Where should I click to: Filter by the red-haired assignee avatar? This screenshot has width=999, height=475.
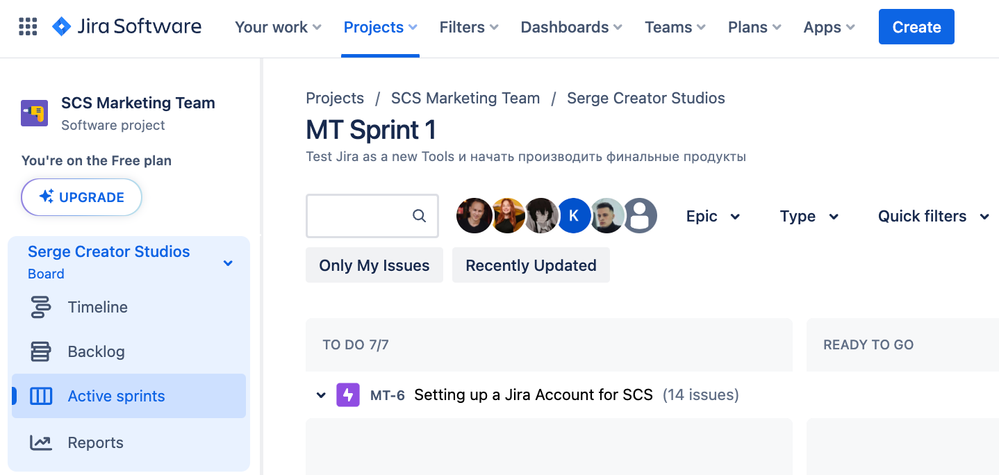(x=508, y=216)
